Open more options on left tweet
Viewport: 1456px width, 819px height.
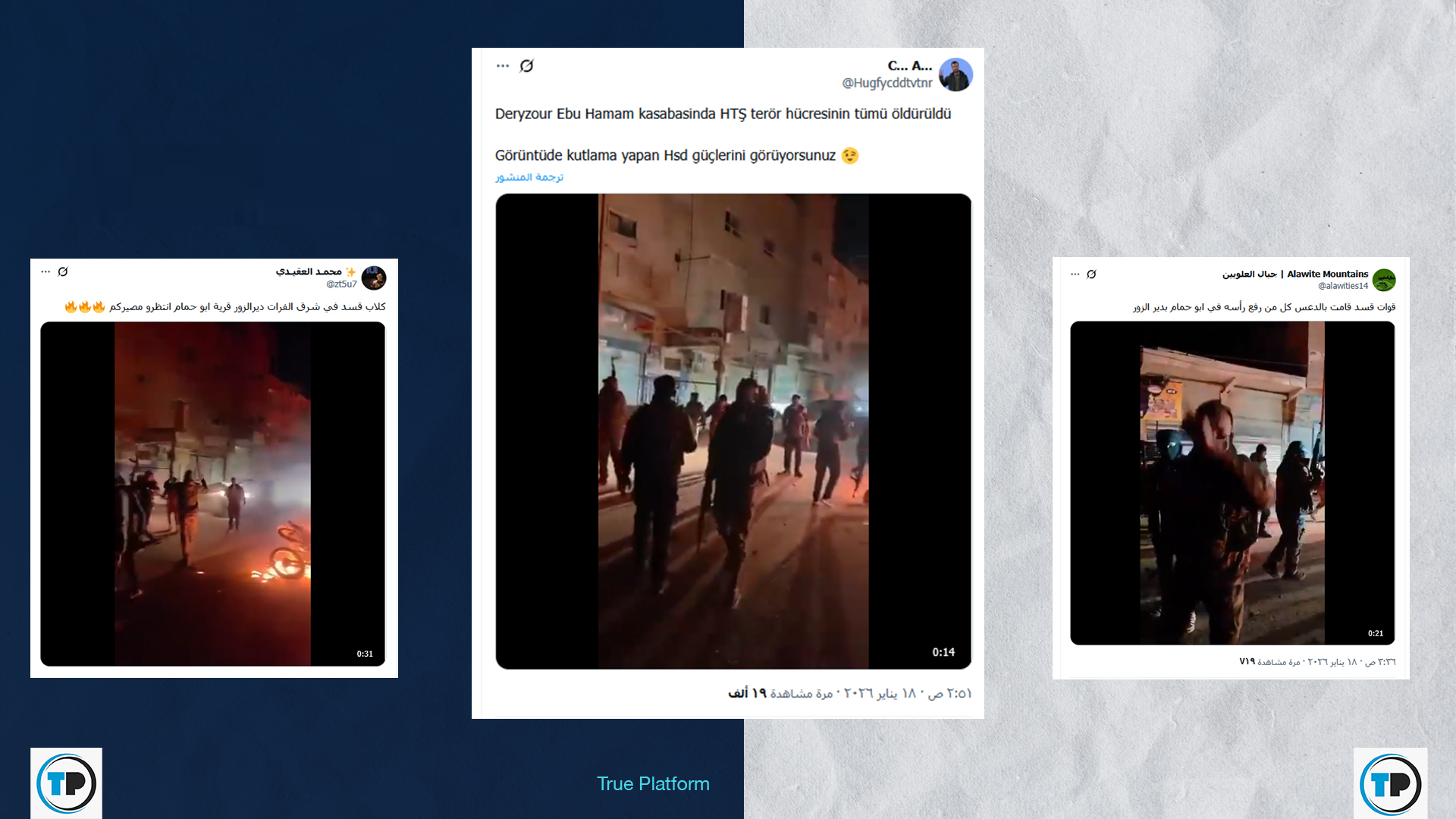[x=45, y=271]
